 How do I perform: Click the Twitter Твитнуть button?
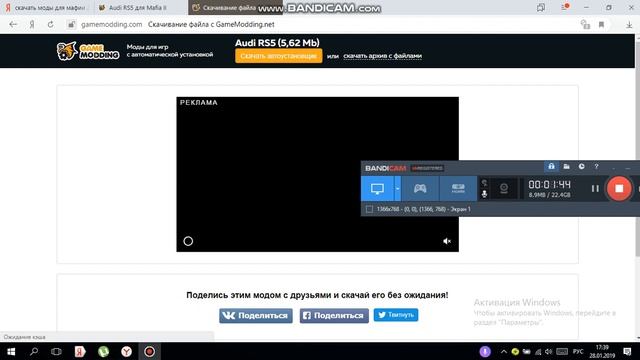[x=396, y=315]
